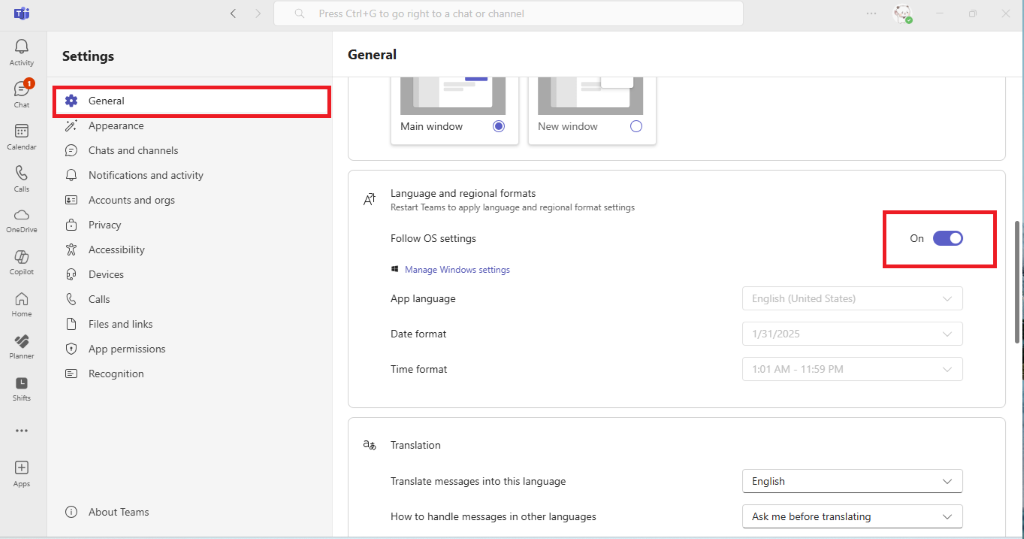Click the General gear icon

[71, 101]
